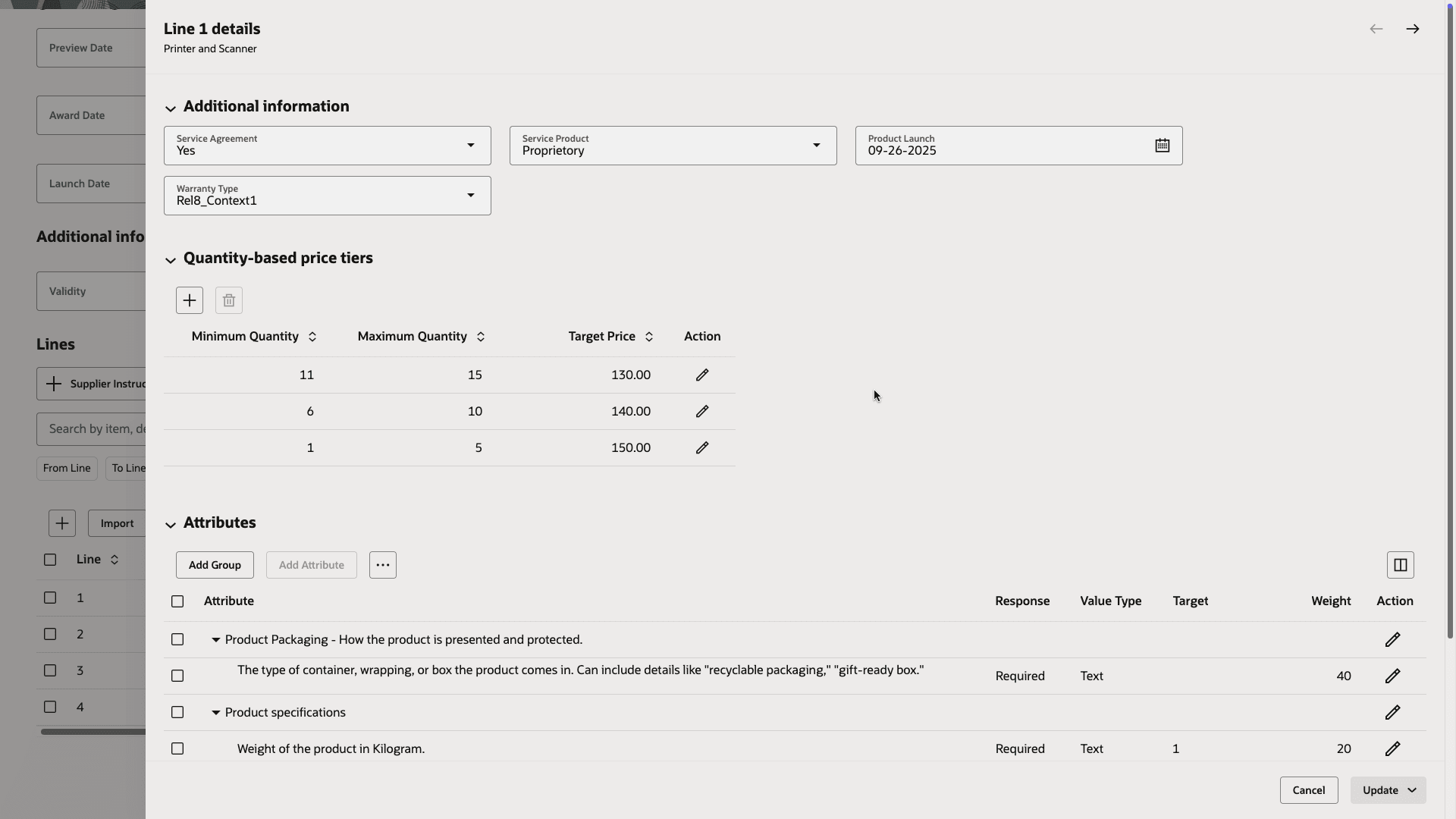Collapse Quantity-based price tiers section

pyautogui.click(x=171, y=260)
